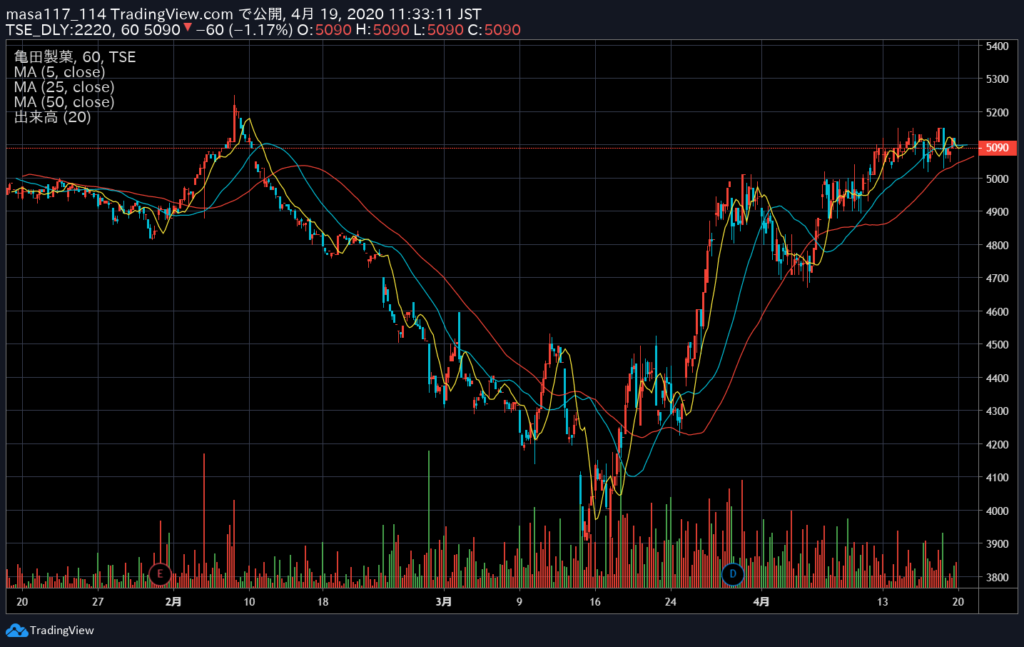Click the TradingView logo icon
Screen dimensions: 1024x647
16,630
